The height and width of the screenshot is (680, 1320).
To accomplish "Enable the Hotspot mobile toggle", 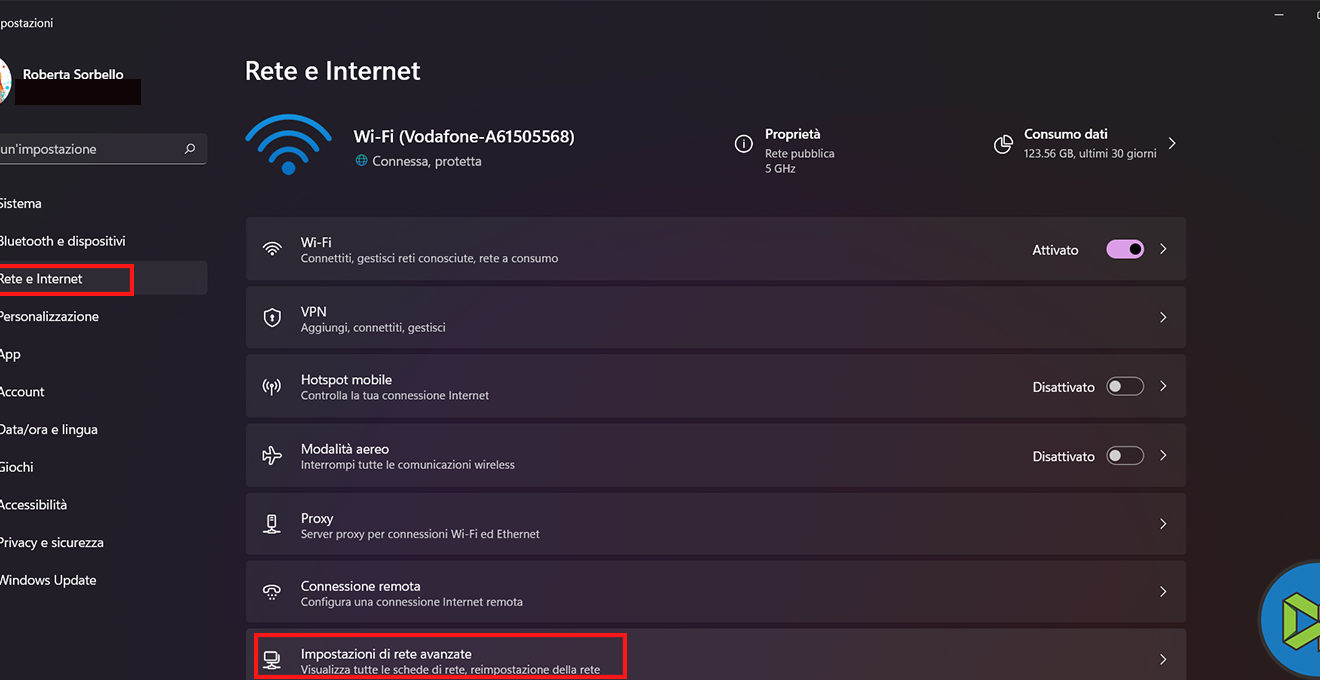I will point(1125,387).
